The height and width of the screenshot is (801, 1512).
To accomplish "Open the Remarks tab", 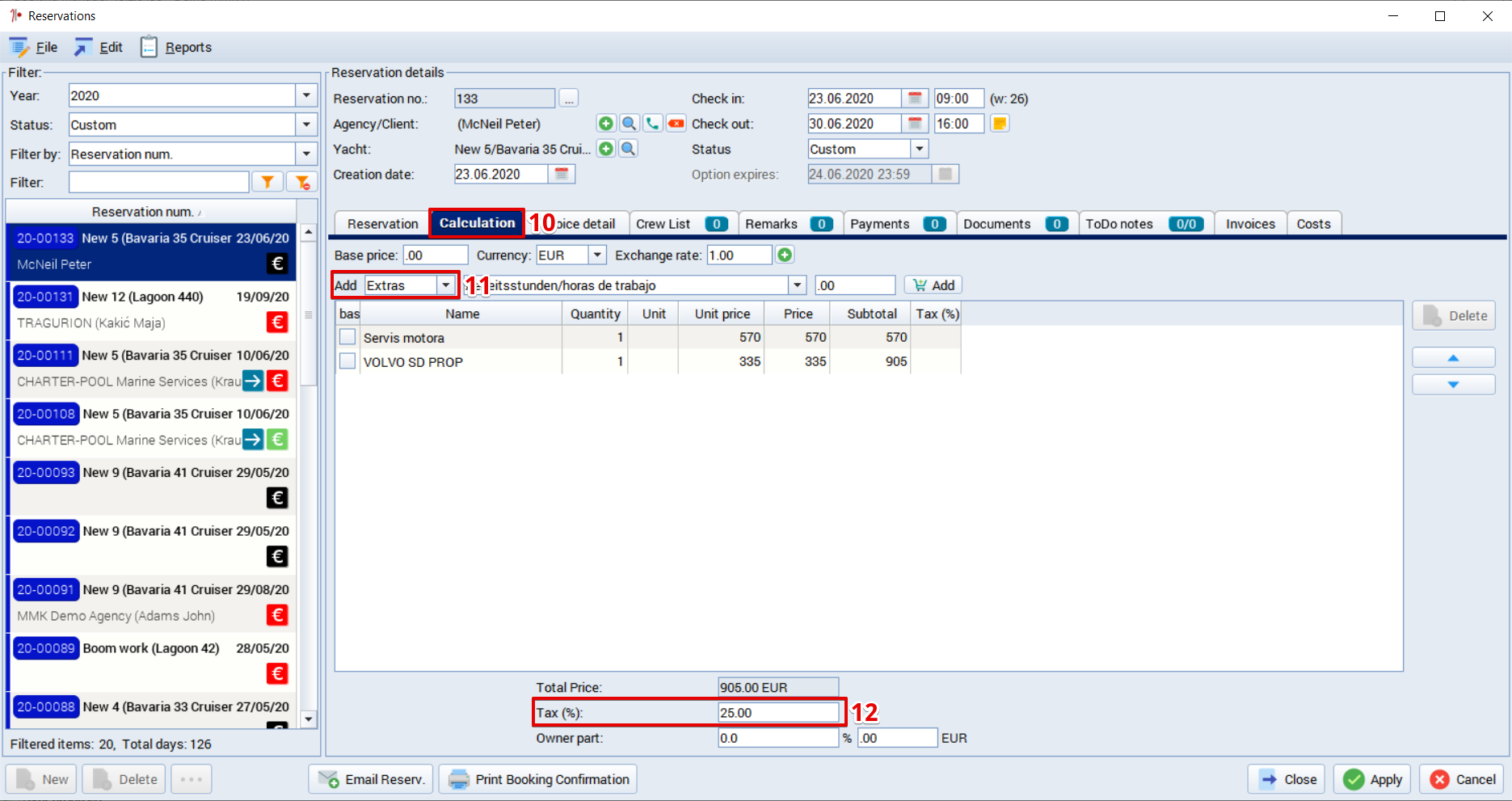I will point(790,224).
